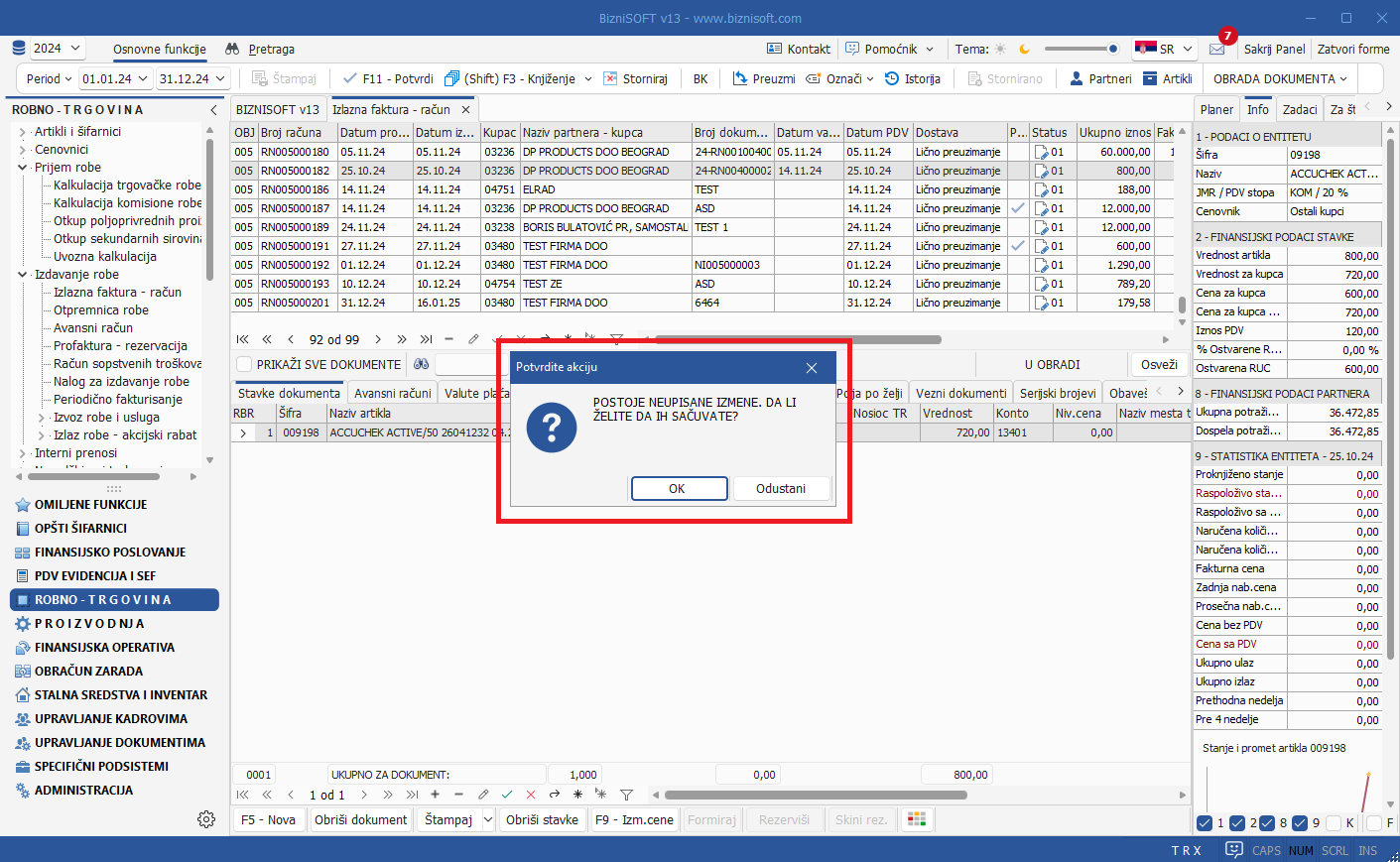Click the Preuzmi import icon
Image resolution: width=1400 pixels, height=862 pixels.
[739, 78]
